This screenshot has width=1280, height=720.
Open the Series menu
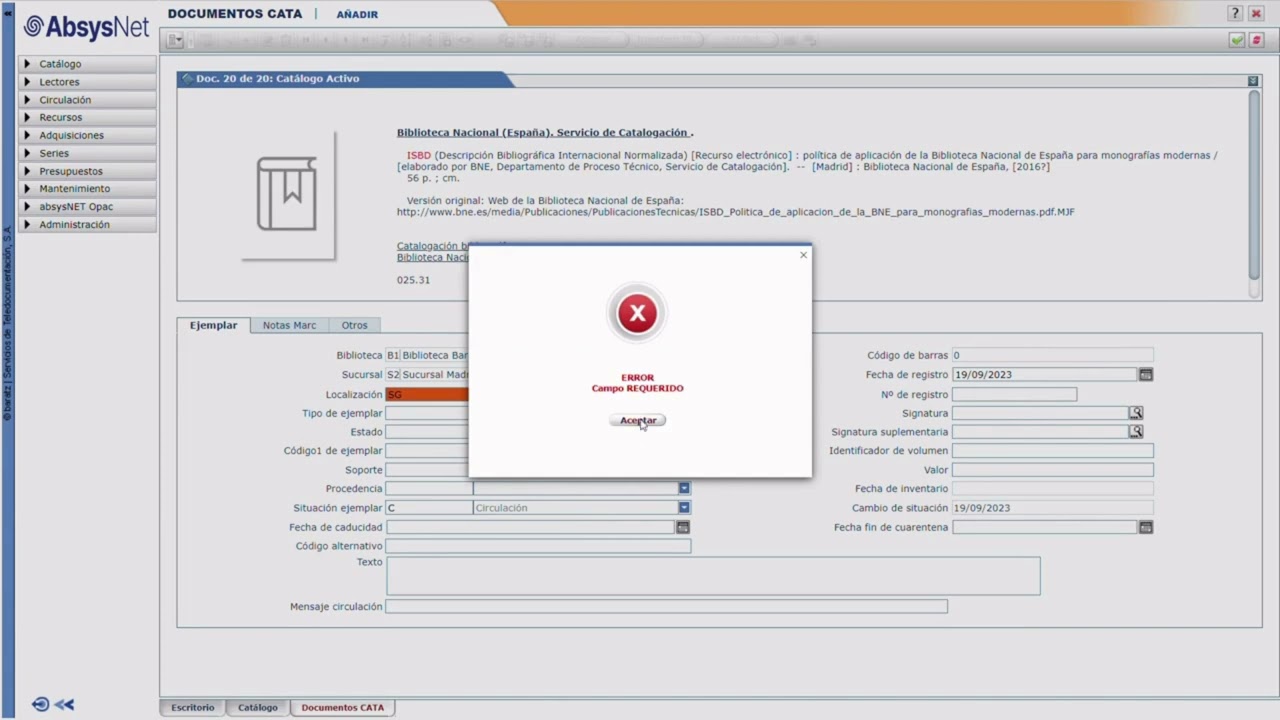(x=88, y=153)
